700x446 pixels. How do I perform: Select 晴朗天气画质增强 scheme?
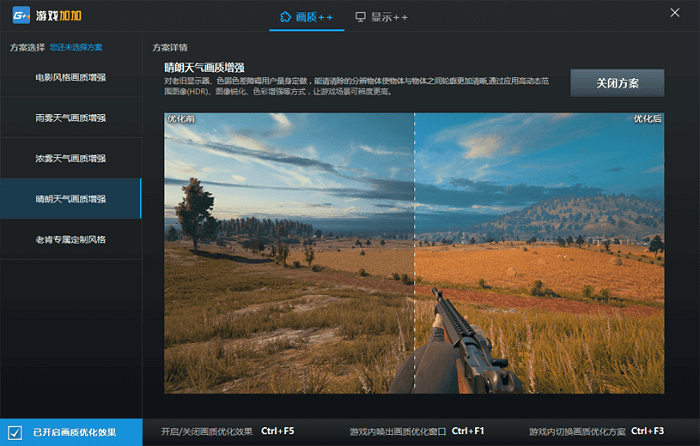[71, 199]
